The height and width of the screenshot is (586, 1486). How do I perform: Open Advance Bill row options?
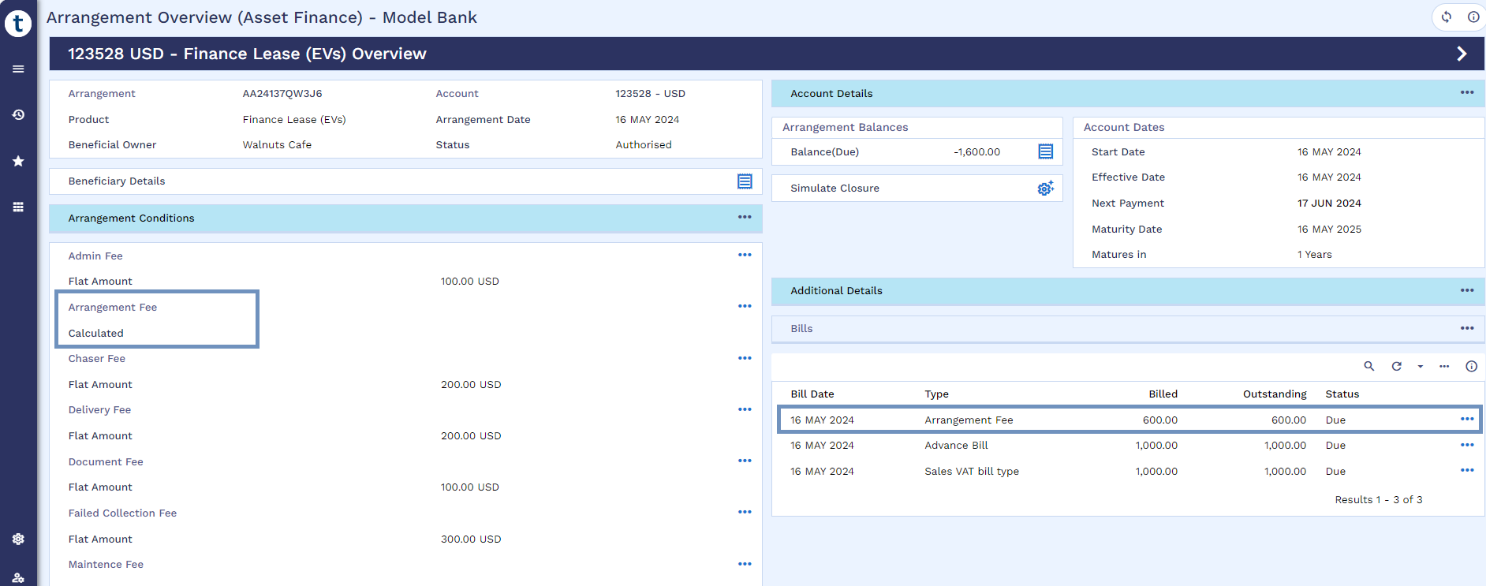pyautogui.click(x=1467, y=445)
